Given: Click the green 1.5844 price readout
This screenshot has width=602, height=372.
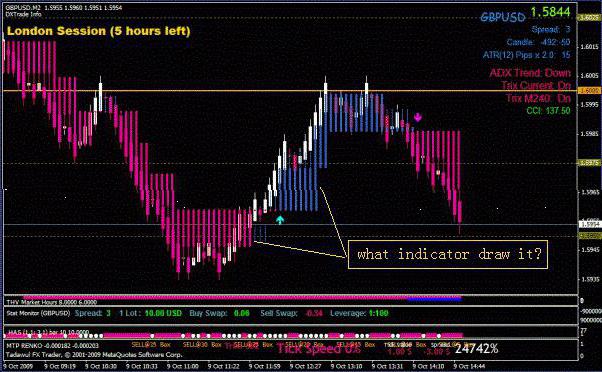Looking at the screenshot, I should (550, 12).
